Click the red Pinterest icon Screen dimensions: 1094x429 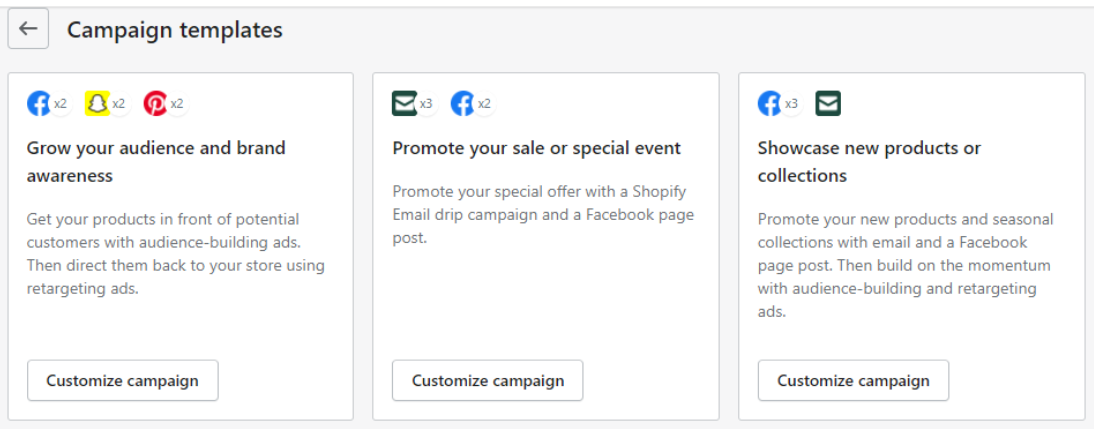pyautogui.click(x=155, y=104)
